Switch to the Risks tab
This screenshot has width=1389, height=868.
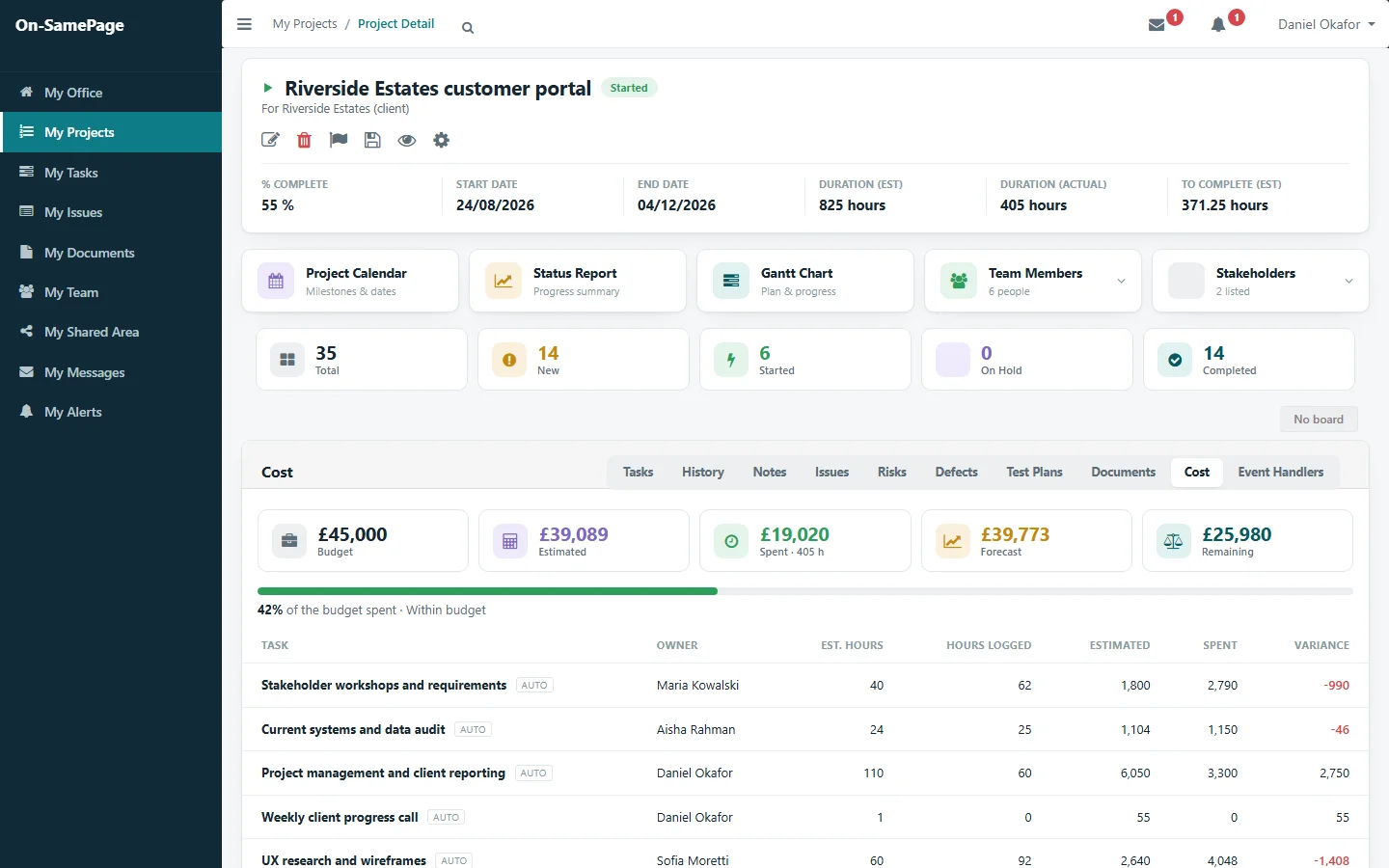(x=892, y=472)
